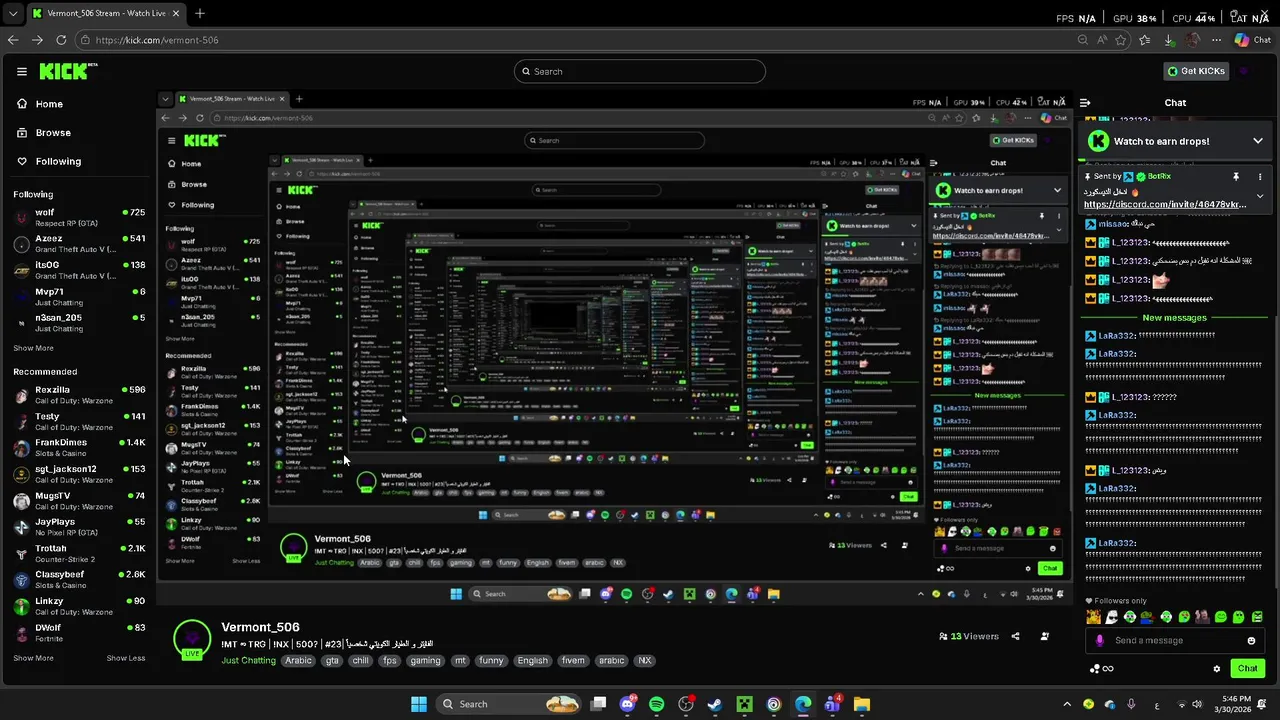Image resolution: width=1280 pixels, height=720 pixels.
Task: Open recommended channel FrankDimes
Action: tap(78, 448)
